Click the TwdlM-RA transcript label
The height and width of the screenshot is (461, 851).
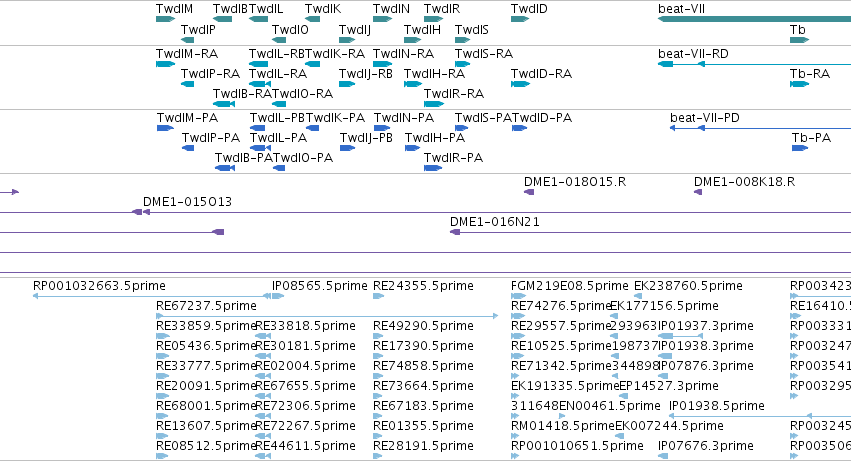[187, 54]
